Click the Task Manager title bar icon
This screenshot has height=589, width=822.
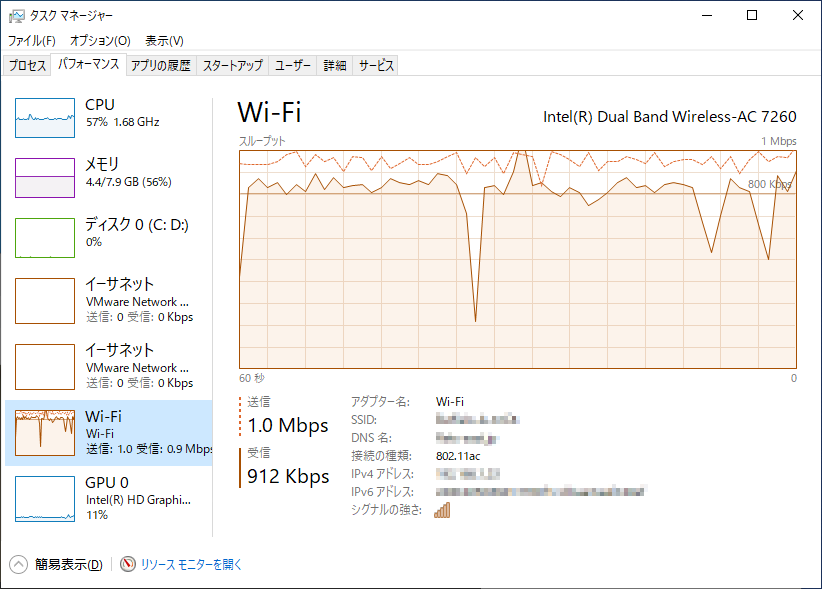pos(16,15)
